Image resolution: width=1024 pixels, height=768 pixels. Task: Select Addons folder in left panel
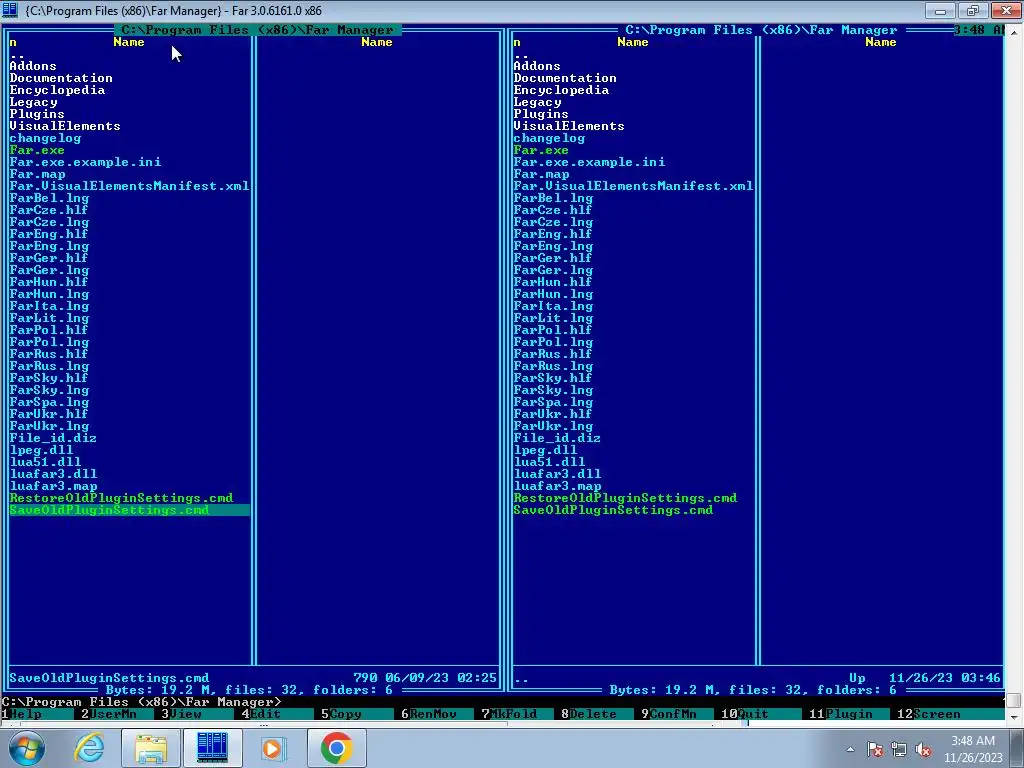click(33, 66)
